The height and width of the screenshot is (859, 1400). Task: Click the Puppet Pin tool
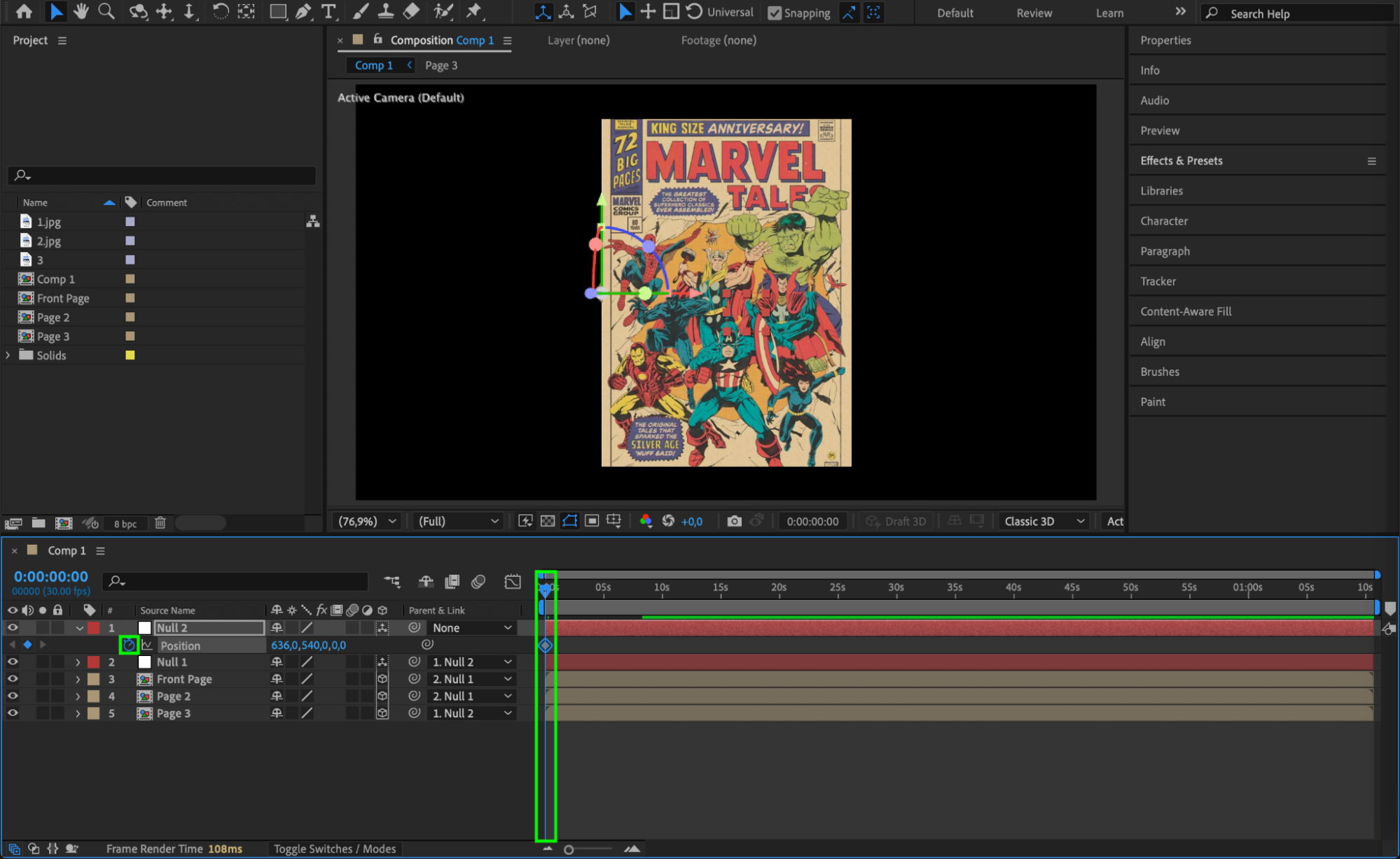click(474, 11)
